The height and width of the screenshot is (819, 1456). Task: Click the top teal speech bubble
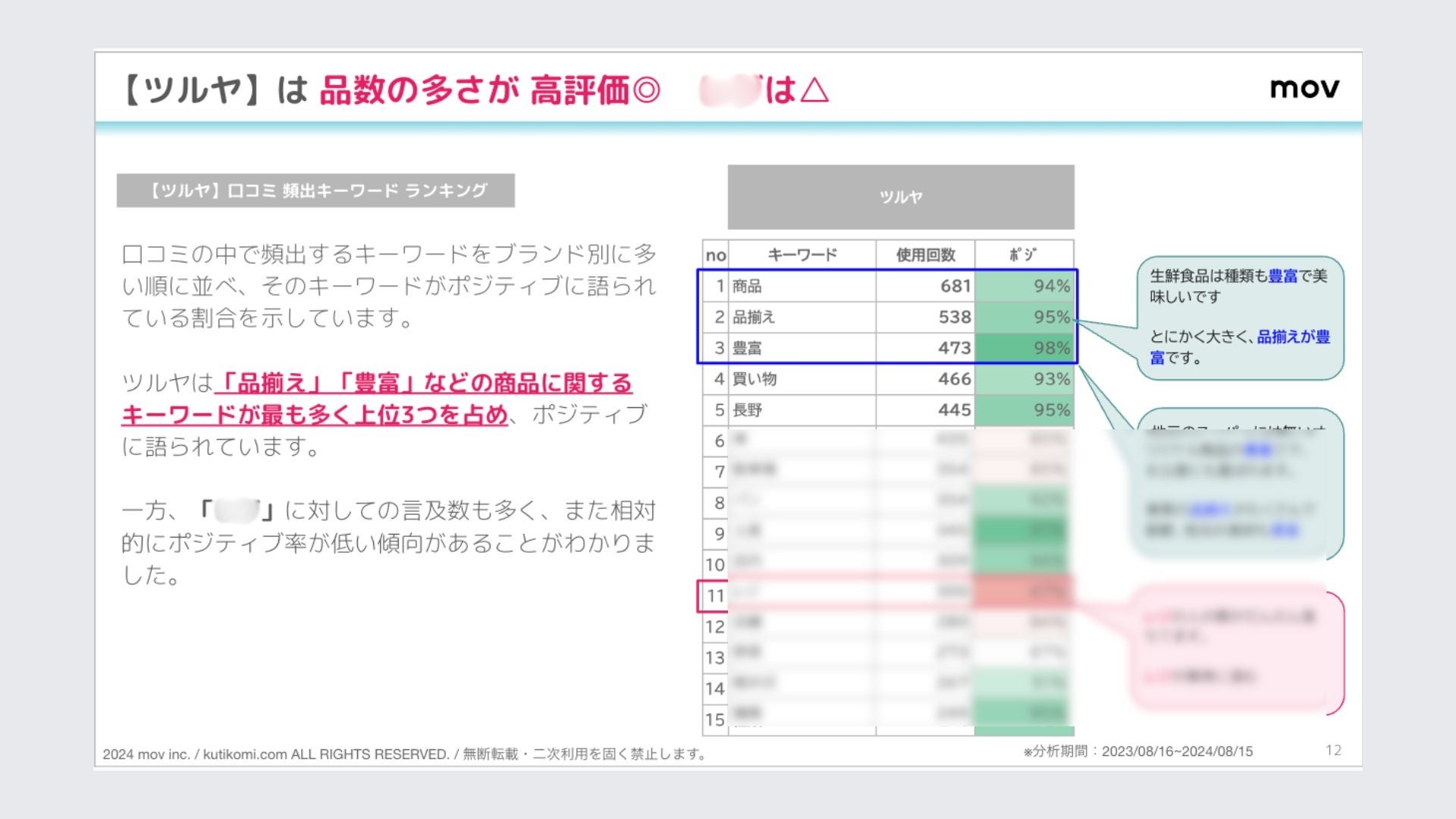[x=1239, y=317]
